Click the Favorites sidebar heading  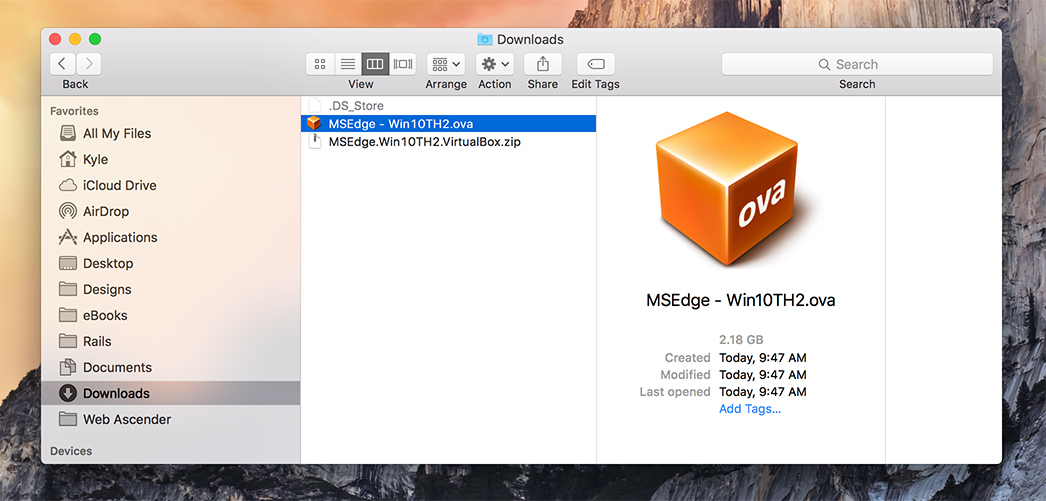(x=74, y=111)
